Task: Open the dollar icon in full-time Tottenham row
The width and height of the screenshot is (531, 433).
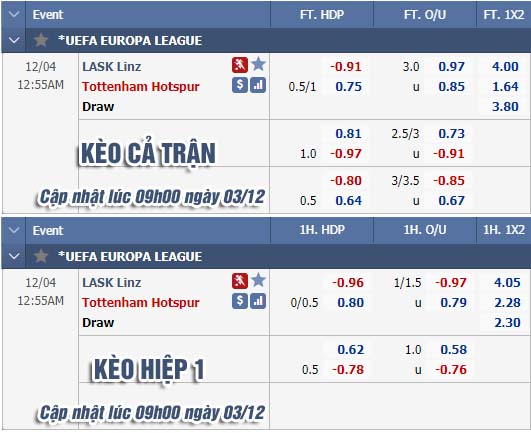Action: tap(240, 85)
